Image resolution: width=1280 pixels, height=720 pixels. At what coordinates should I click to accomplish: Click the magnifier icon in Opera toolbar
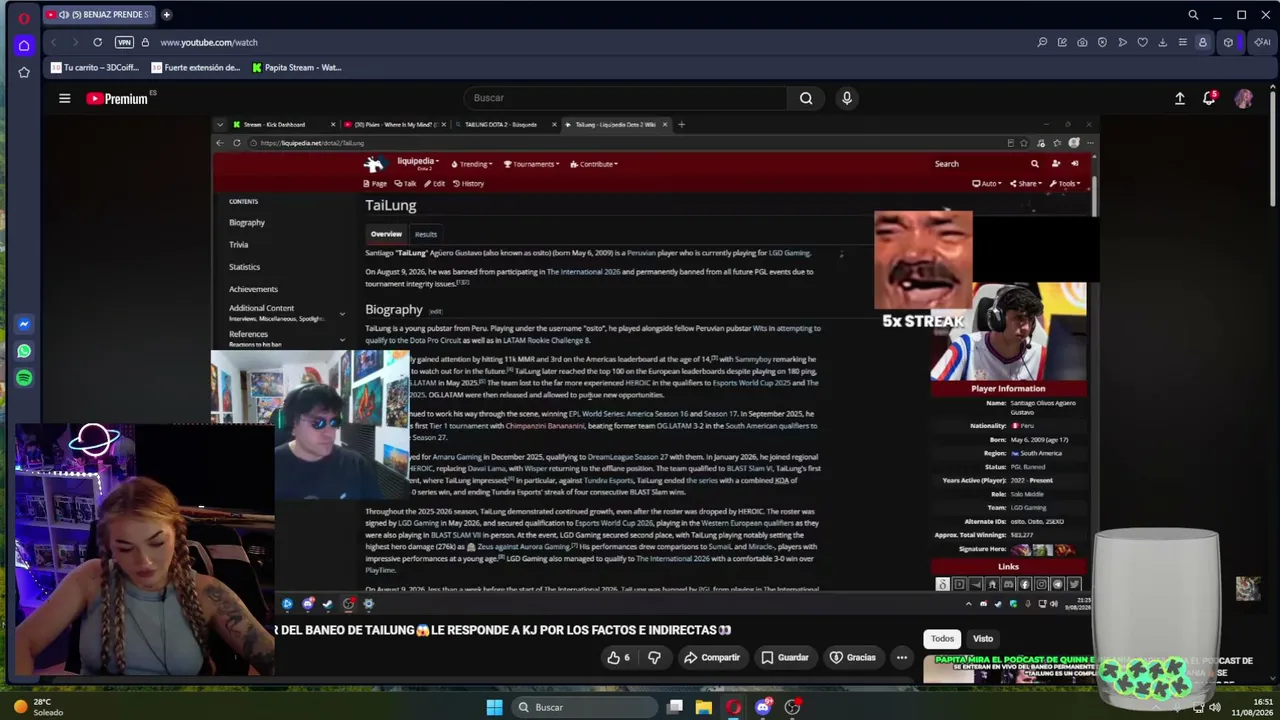point(1042,42)
